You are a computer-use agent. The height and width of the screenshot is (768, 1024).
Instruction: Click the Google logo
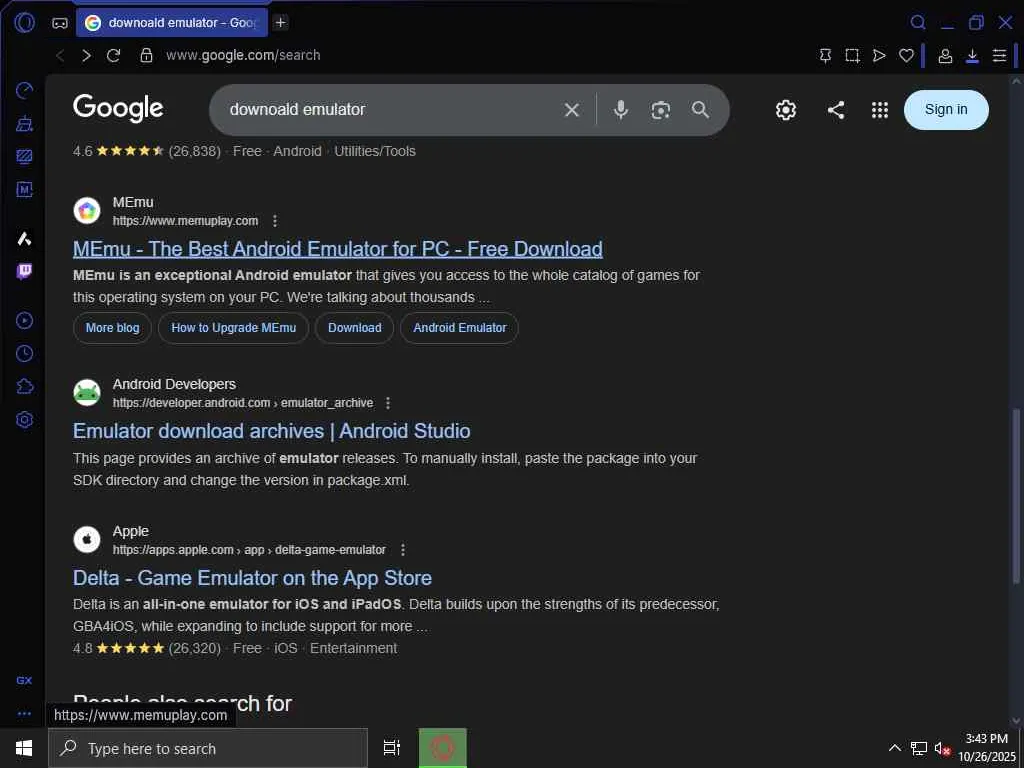pos(118,108)
